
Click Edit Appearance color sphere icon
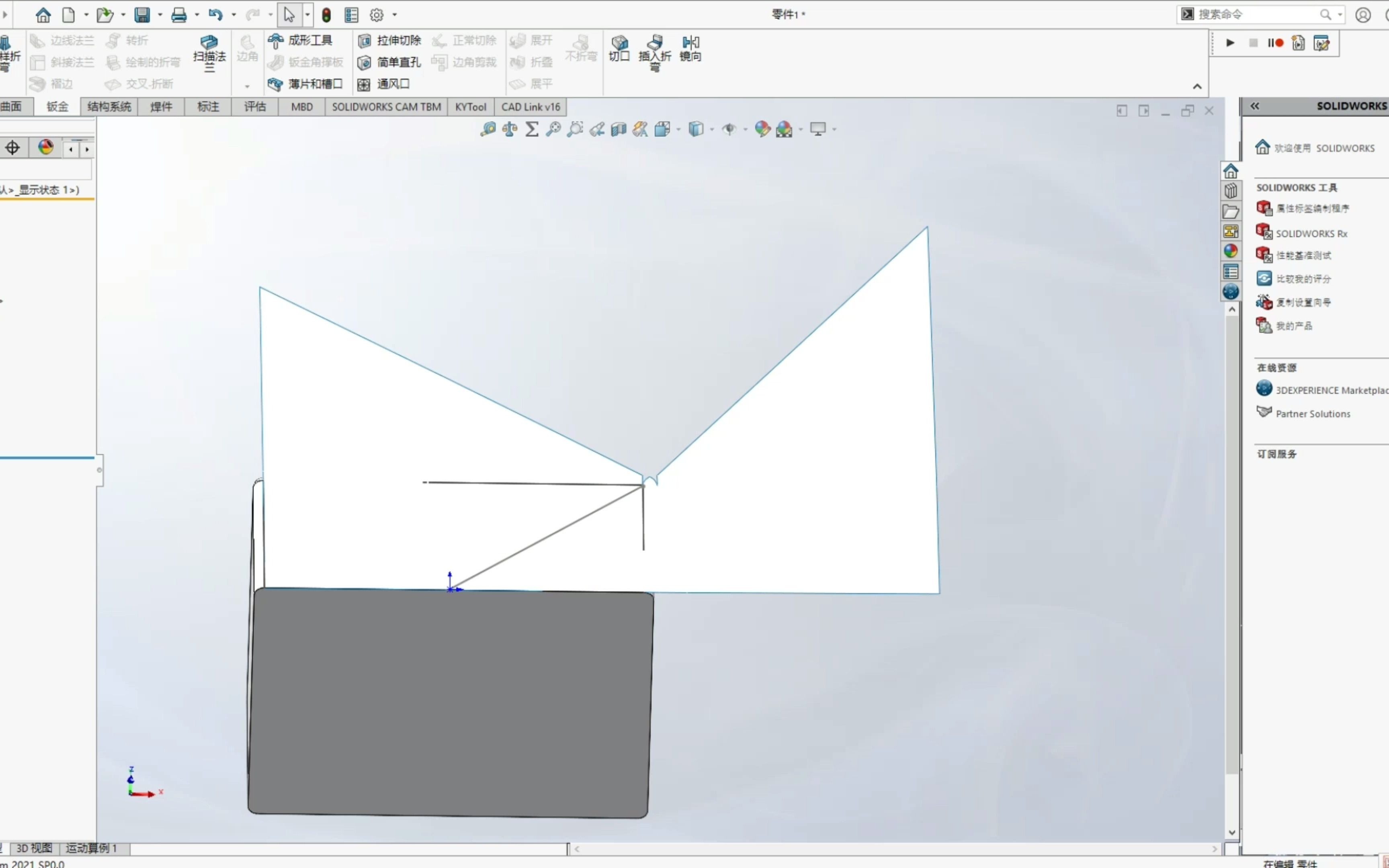762,129
